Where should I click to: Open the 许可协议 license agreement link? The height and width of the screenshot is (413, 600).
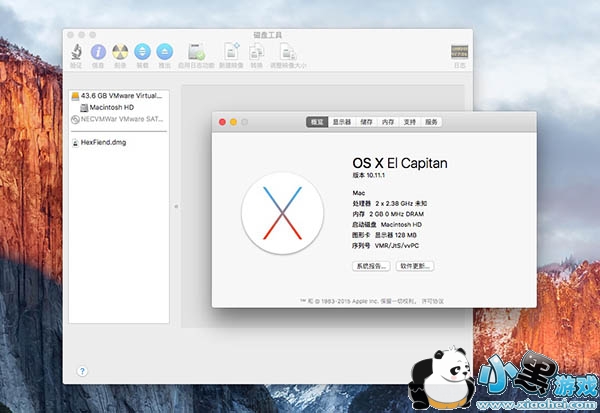(x=433, y=301)
